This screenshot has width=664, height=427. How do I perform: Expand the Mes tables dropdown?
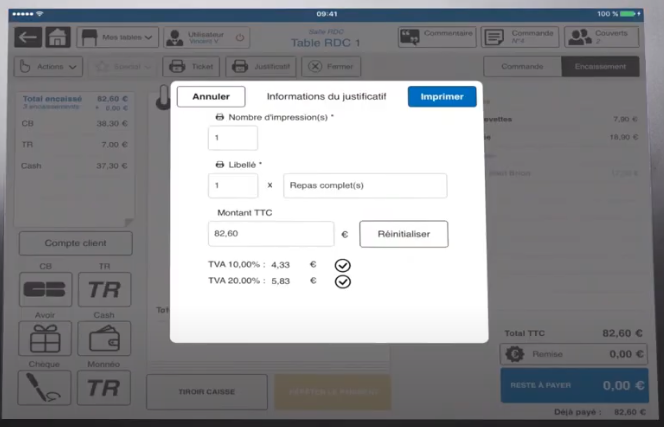(x=118, y=37)
